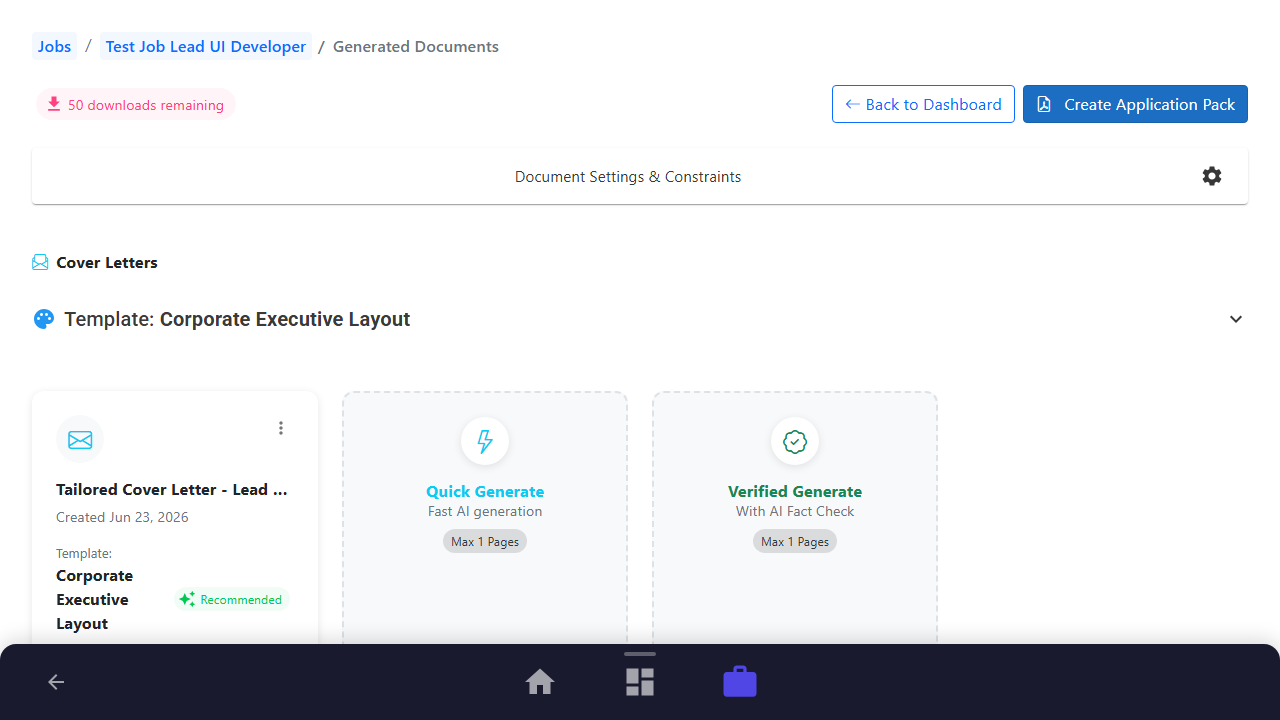Click the bottom bar's drag handle
The image size is (1280, 720).
pos(640,654)
